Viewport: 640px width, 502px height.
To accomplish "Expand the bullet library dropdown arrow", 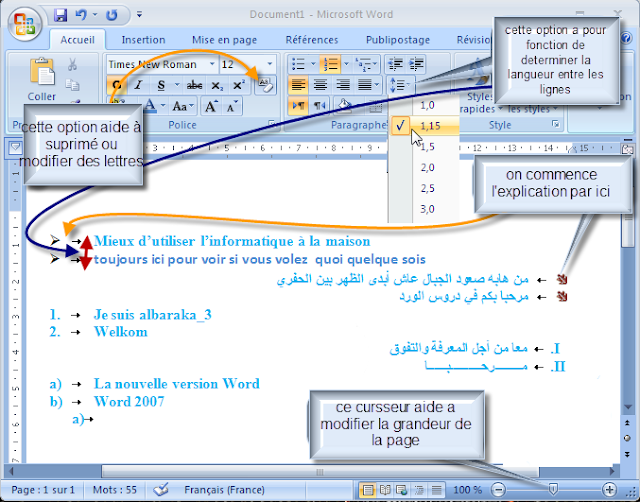I will [x=313, y=64].
